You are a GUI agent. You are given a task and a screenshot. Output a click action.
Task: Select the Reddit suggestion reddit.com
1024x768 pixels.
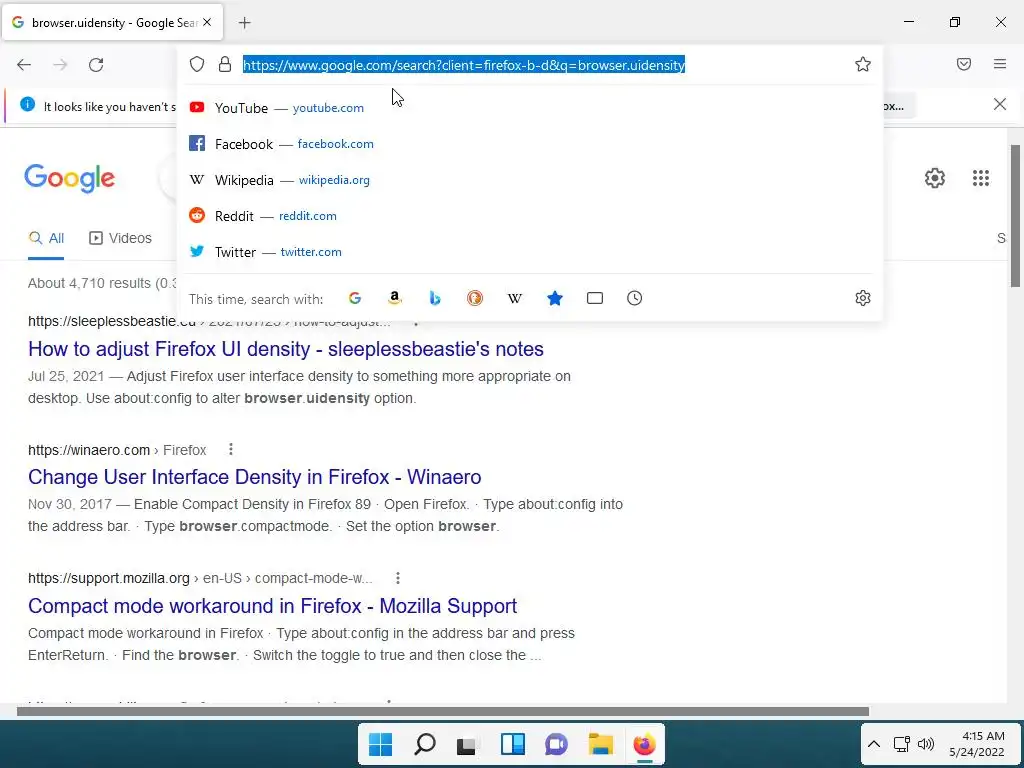[529, 216]
